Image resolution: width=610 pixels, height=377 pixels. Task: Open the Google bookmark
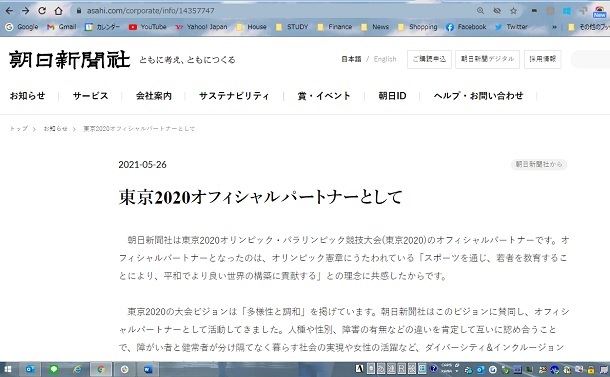pyautogui.click(x=22, y=27)
